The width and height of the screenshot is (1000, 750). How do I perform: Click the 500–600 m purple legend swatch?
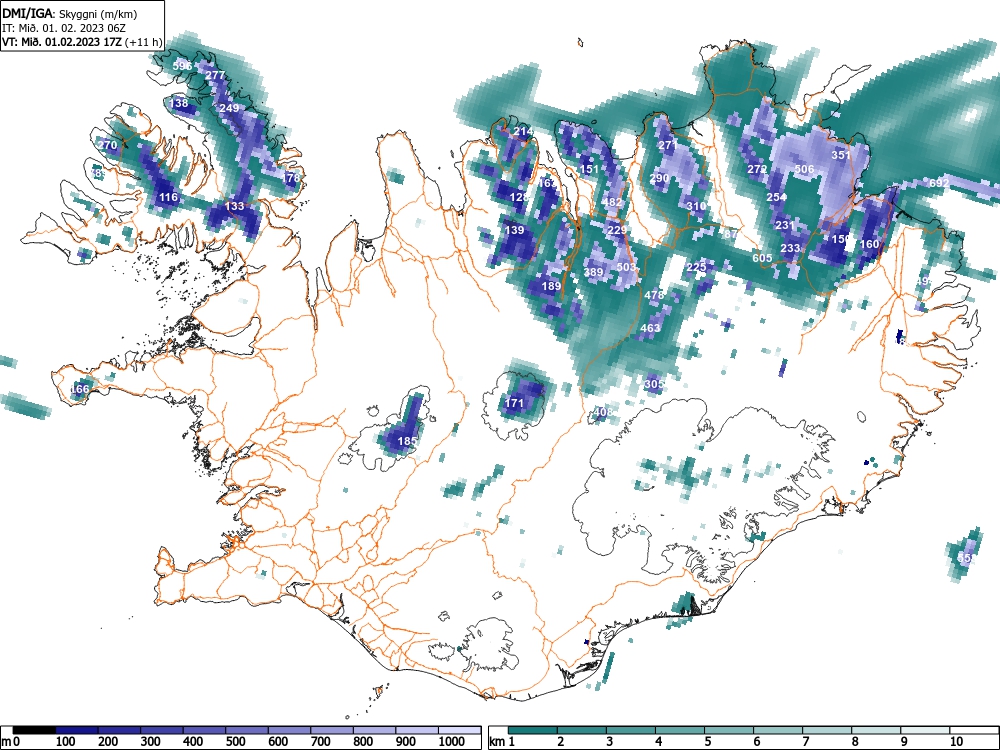247,730
